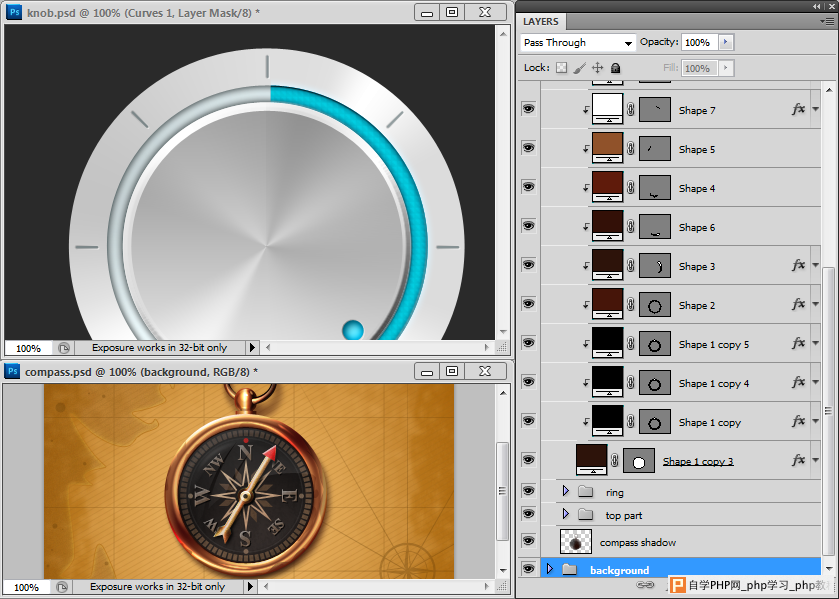839x599 pixels.
Task: Open status bar menu arrow in knob.psd
Action: (x=252, y=348)
